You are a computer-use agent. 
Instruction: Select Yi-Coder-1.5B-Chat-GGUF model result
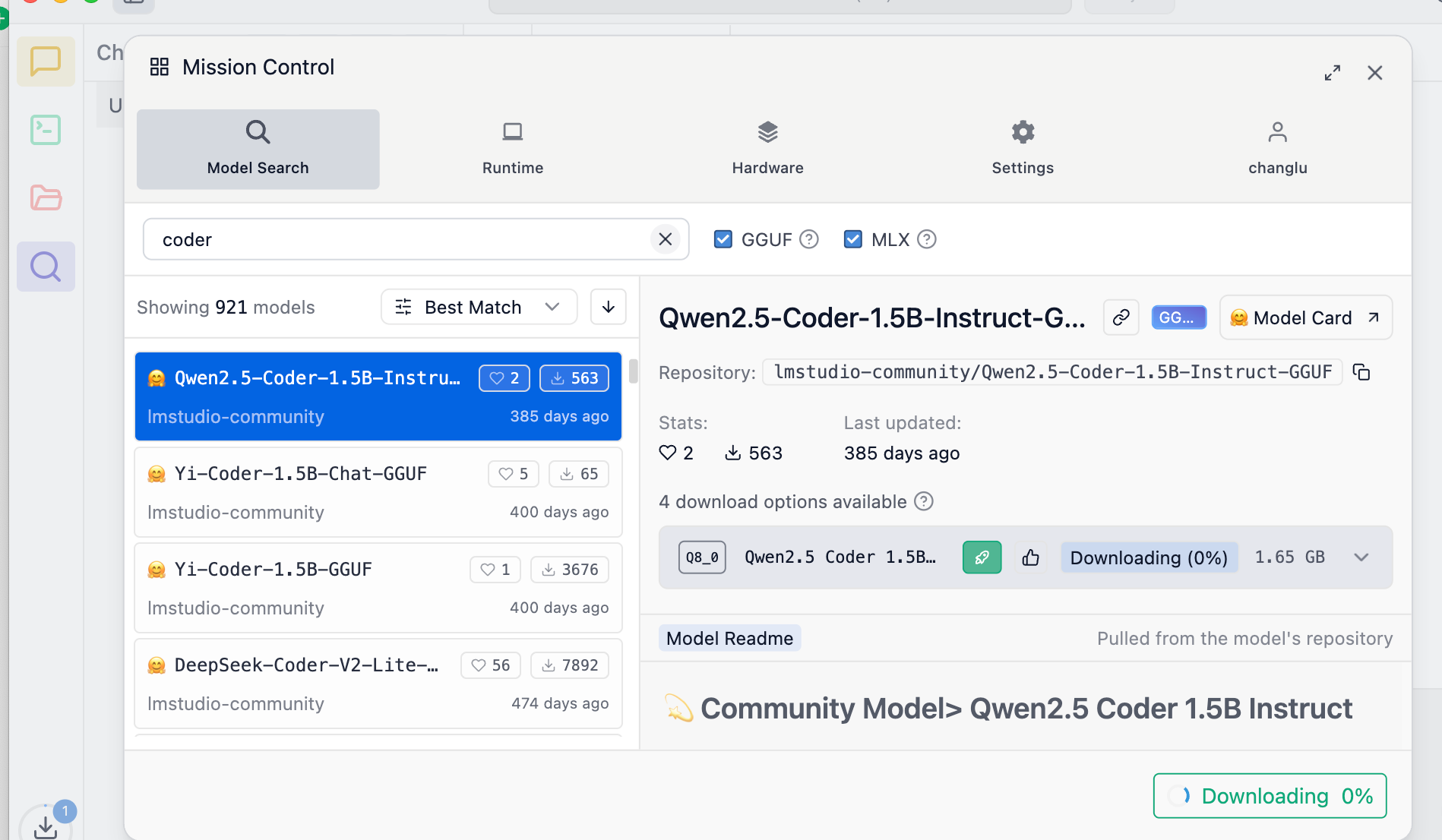[x=378, y=492]
